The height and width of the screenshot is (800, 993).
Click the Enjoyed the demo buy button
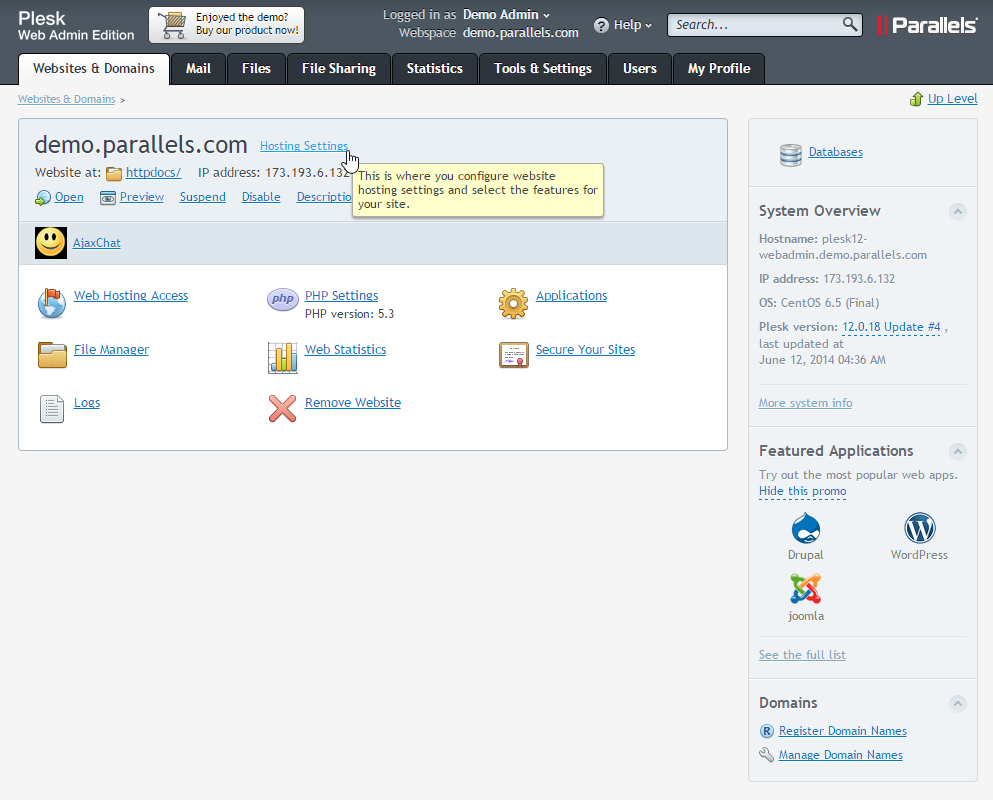pos(226,25)
